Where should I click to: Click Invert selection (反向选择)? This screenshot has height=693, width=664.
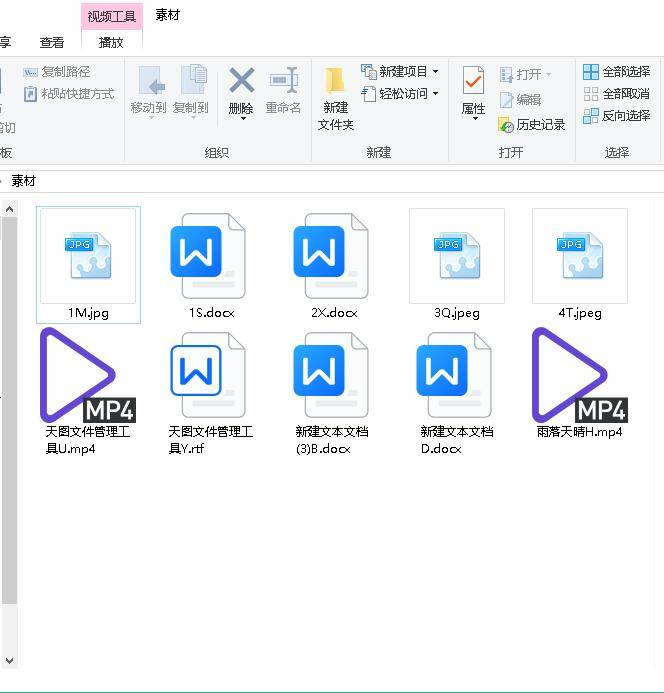pos(616,116)
